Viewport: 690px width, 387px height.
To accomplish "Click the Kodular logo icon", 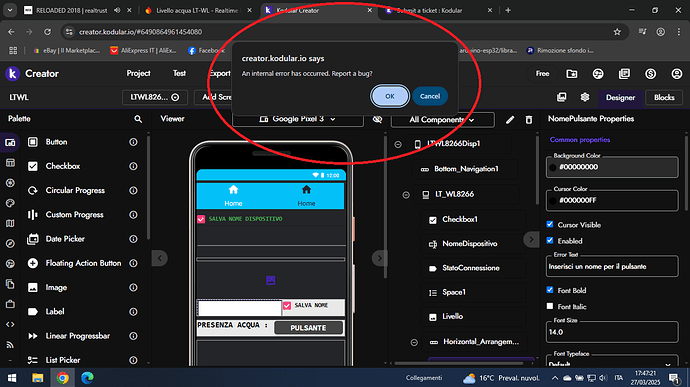I will (x=13, y=74).
